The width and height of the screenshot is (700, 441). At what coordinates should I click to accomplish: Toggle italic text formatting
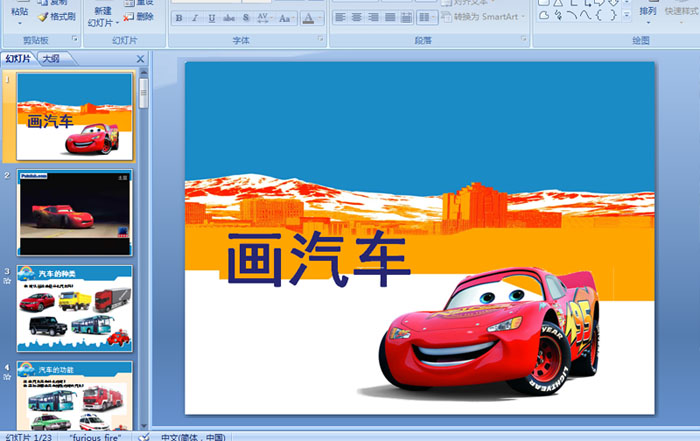(195, 18)
